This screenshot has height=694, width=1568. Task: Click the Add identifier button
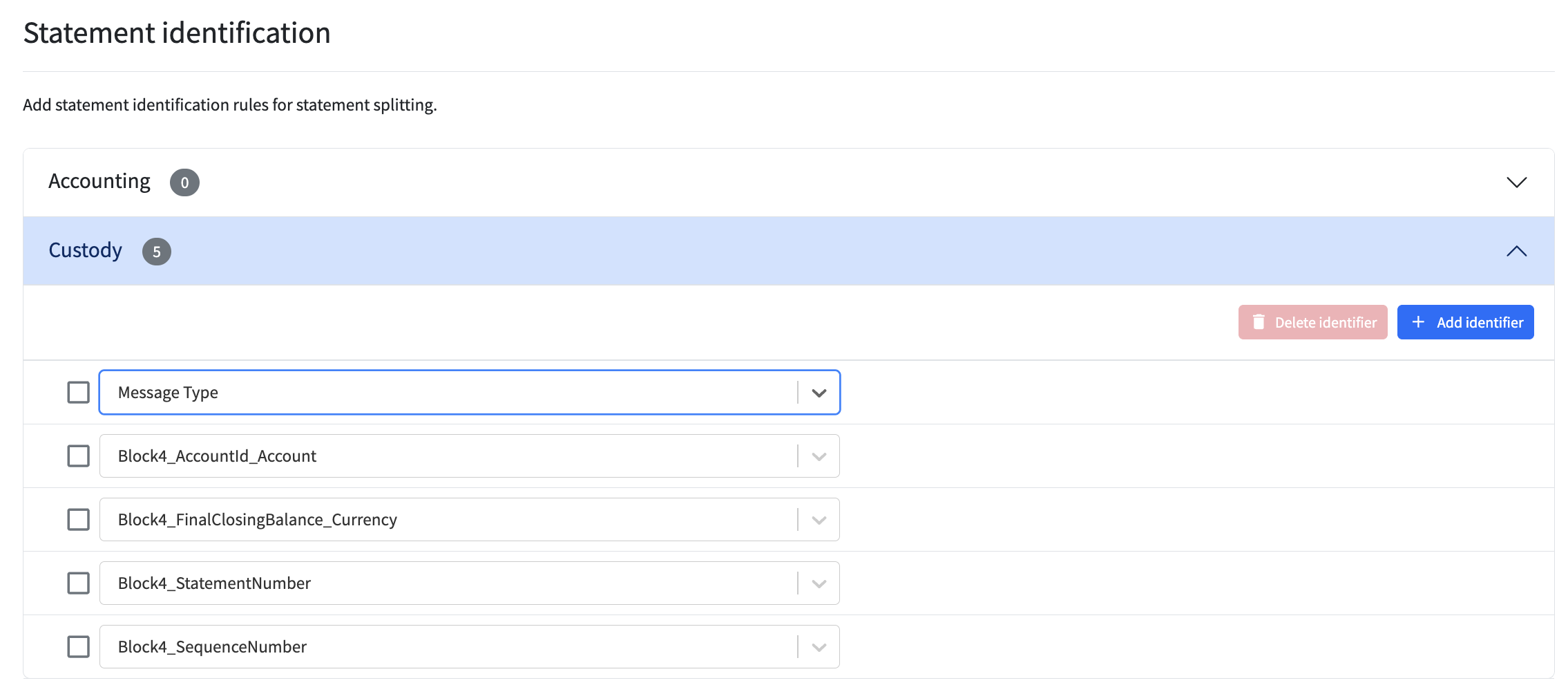(1465, 322)
